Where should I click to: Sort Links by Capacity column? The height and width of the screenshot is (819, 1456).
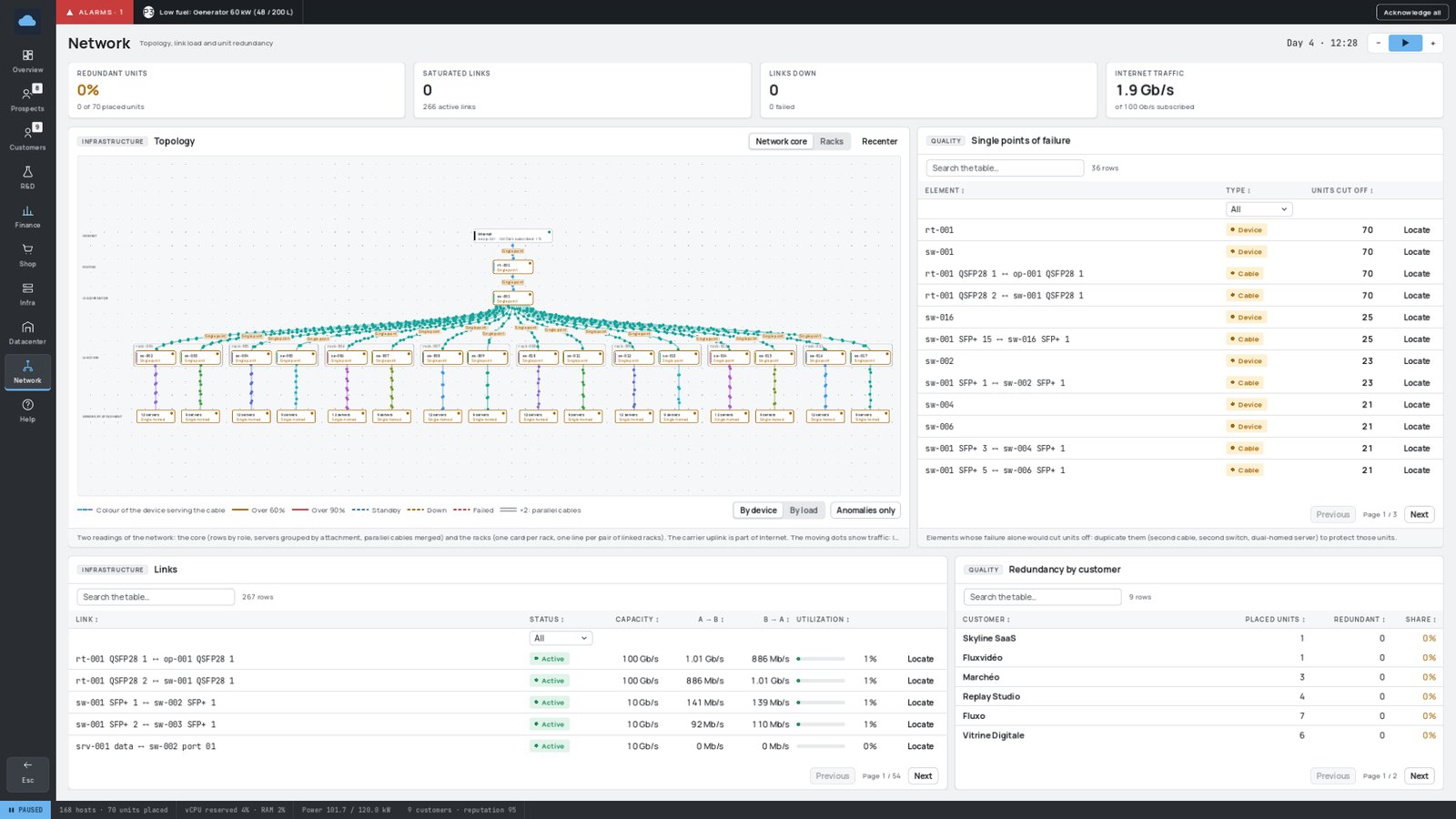637,620
